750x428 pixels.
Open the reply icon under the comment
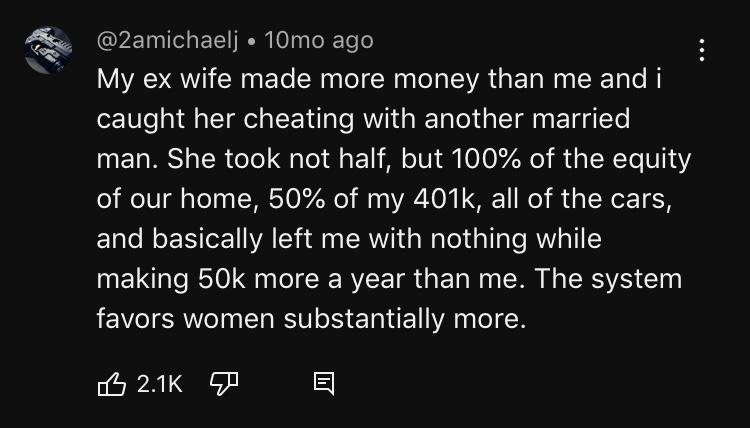[324, 381]
